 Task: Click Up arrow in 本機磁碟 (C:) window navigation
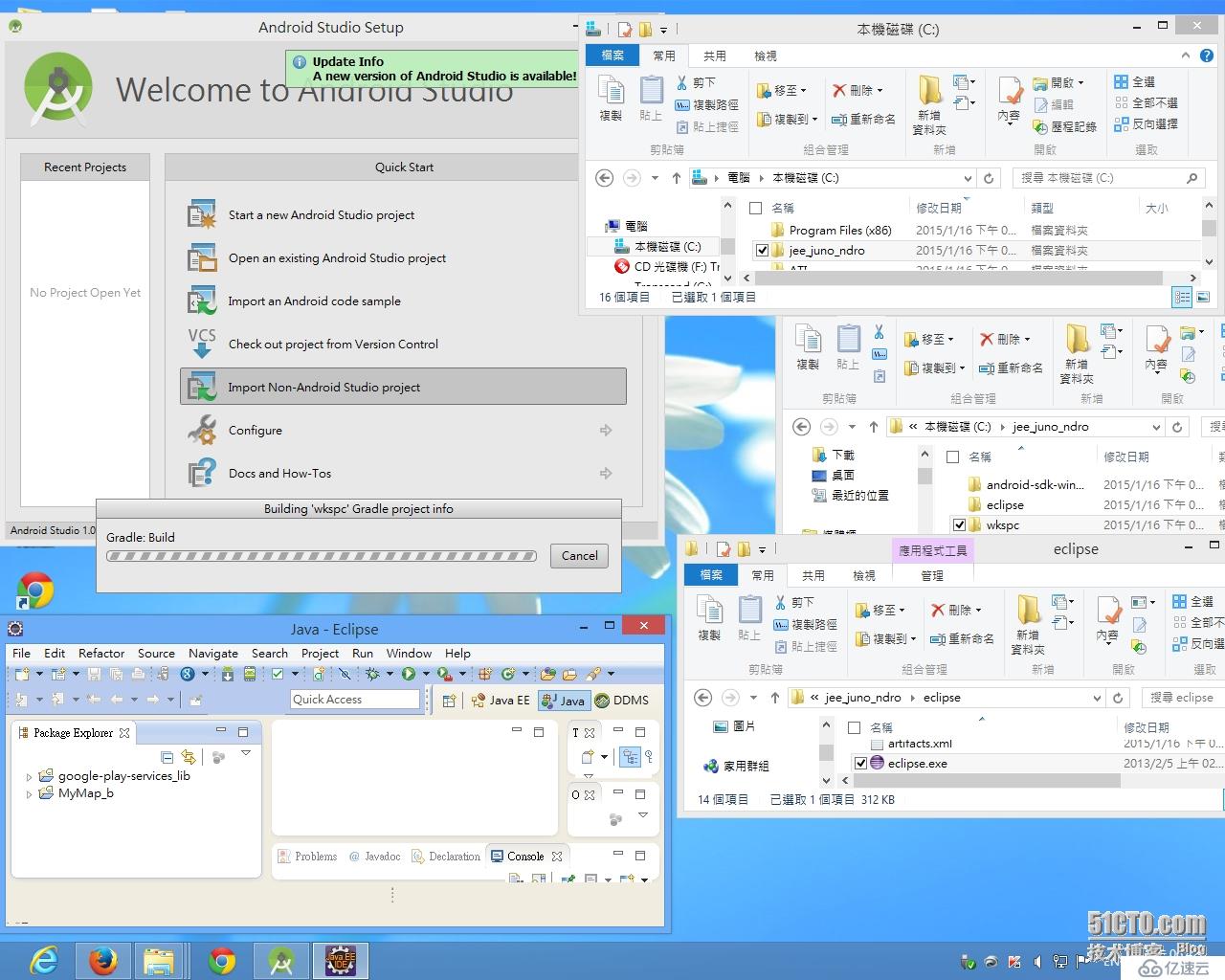pyautogui.click(x=677, y=178)
